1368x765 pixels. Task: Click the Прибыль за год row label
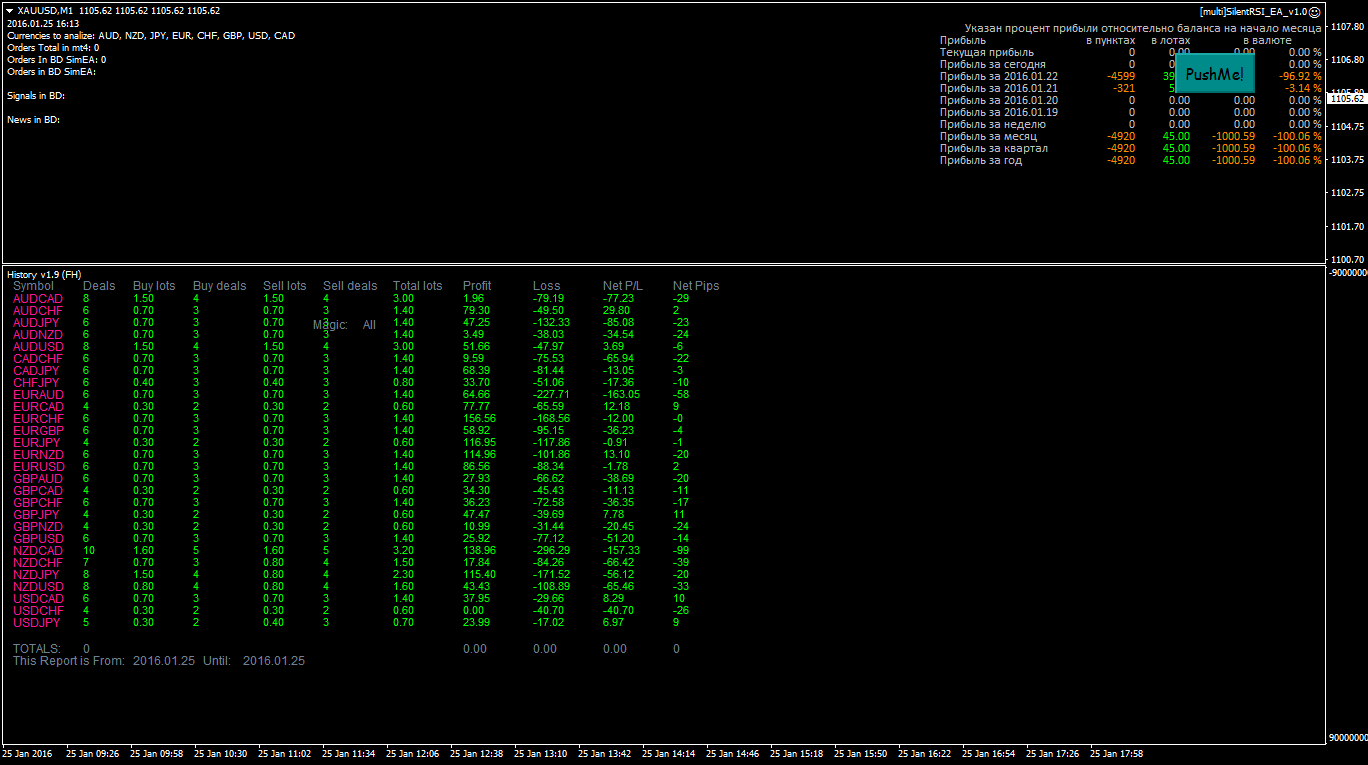981,160
